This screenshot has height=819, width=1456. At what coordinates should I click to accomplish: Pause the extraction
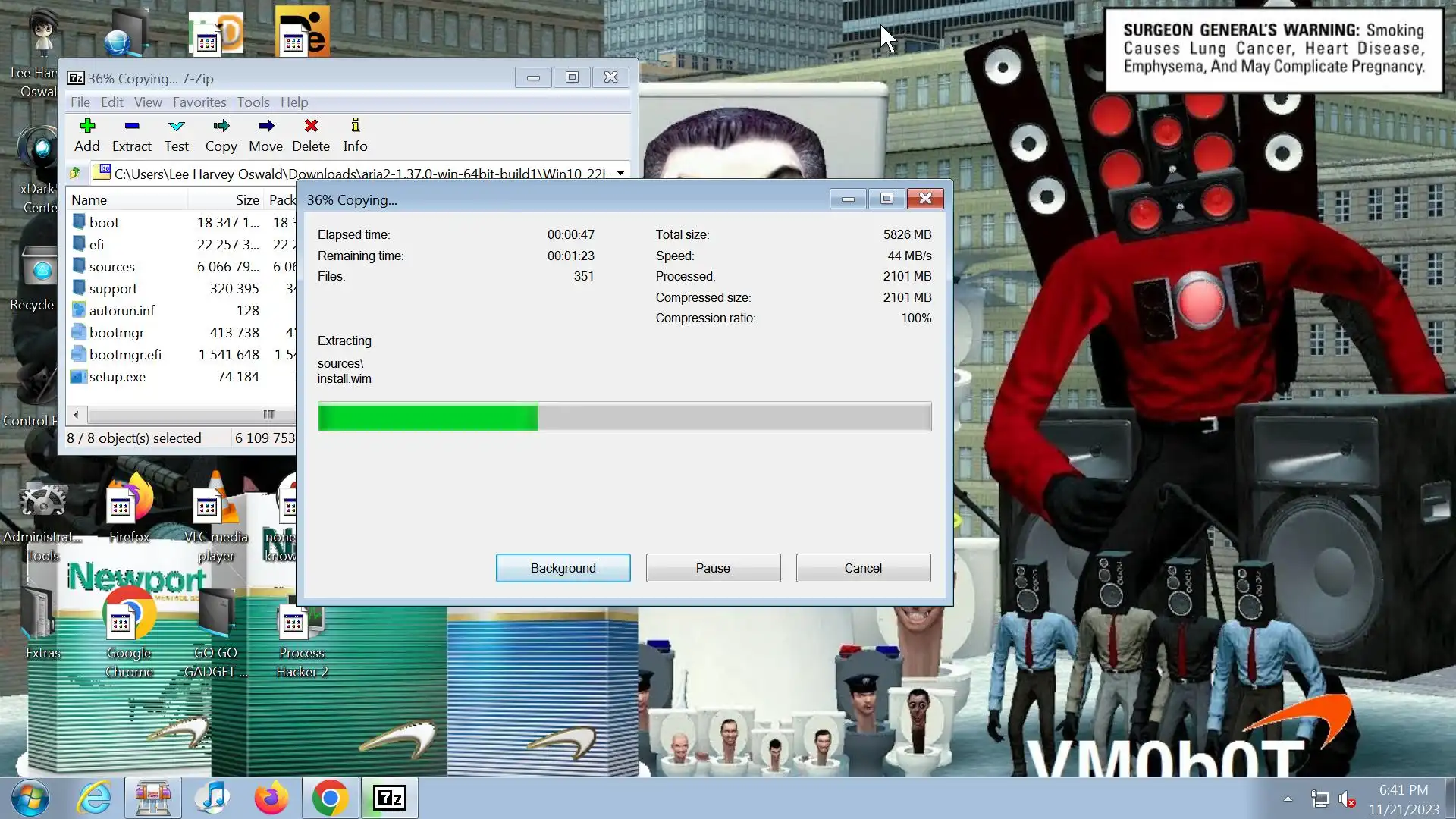pos(712,568)
